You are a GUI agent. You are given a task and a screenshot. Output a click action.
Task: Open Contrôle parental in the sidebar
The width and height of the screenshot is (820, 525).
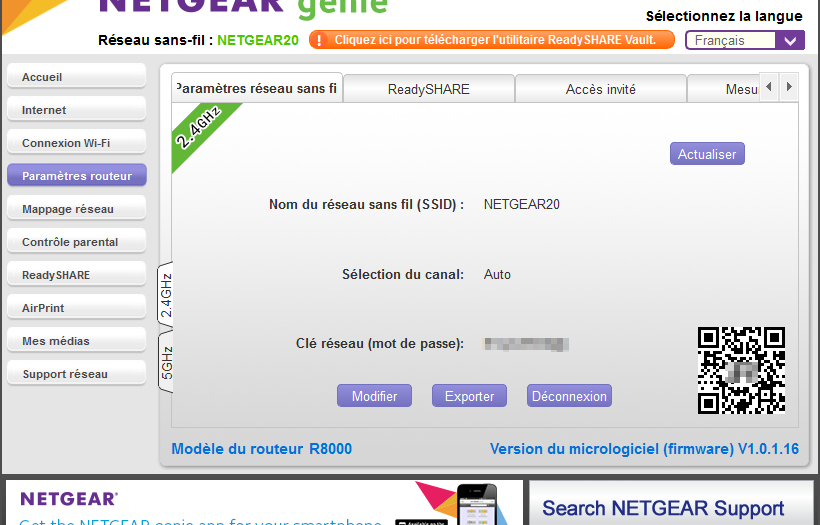[x=76, y=242]
